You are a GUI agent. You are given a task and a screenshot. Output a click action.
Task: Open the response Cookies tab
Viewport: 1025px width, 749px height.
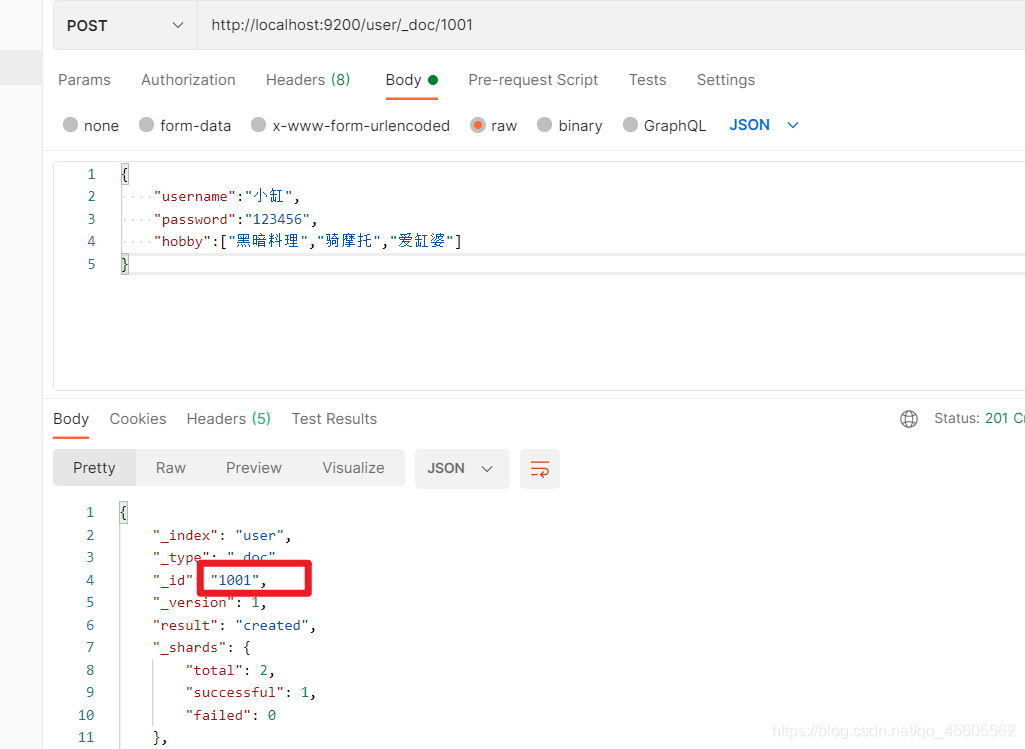pyautogui.click(x=138, y=419)
